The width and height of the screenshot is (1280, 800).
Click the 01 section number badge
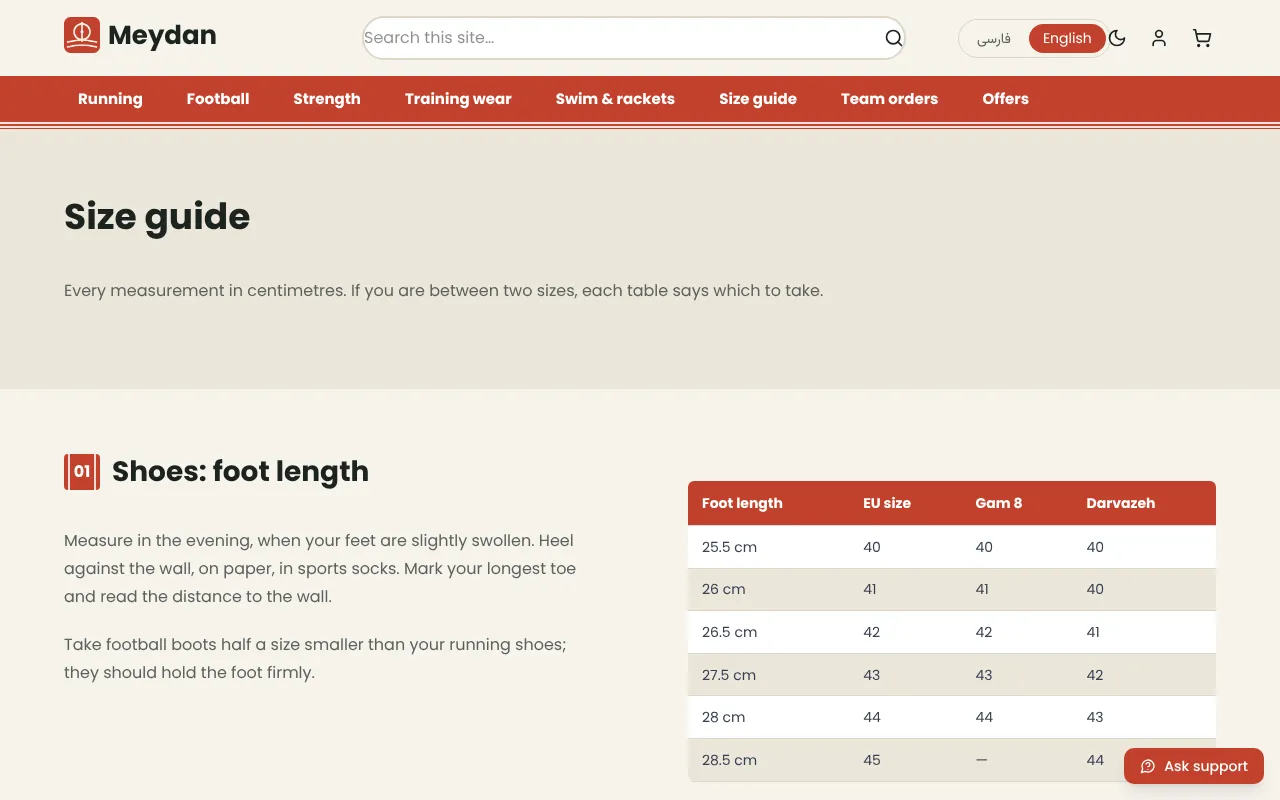(x=82, y=472)
